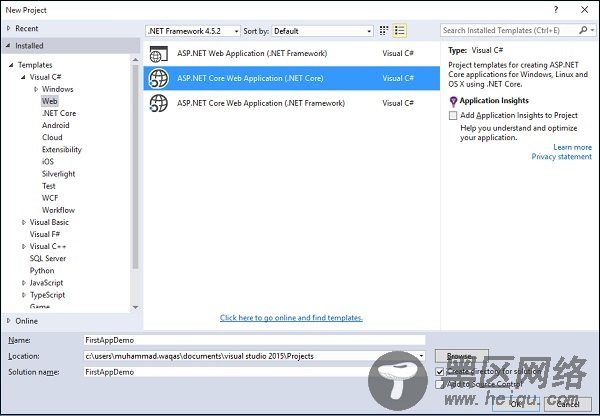Click the Solution name field
The image size is (600, 416).
pos(254,372)
